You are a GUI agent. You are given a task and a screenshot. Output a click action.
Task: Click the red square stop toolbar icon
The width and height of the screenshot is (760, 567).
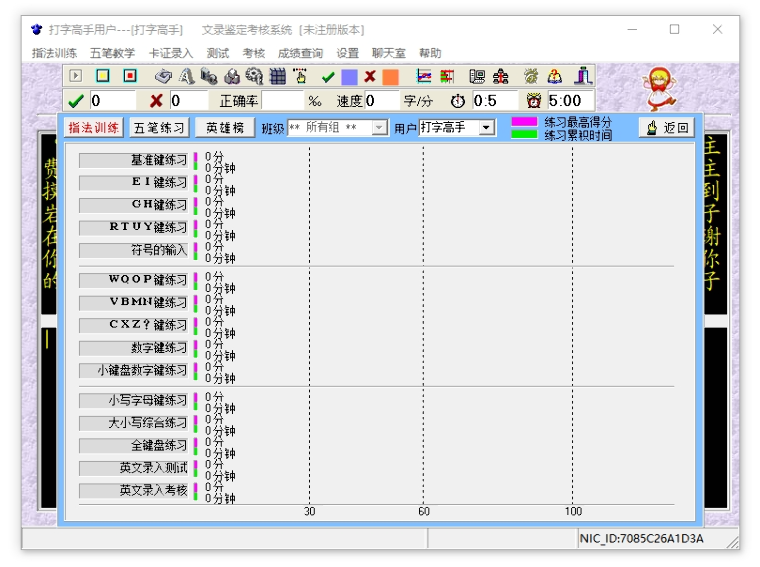130,76
